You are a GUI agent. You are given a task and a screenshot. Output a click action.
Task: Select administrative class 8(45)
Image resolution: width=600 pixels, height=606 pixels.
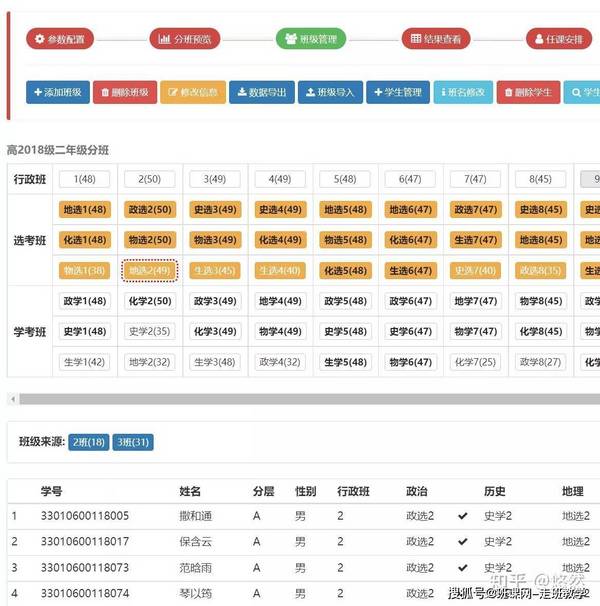point(540,179)
